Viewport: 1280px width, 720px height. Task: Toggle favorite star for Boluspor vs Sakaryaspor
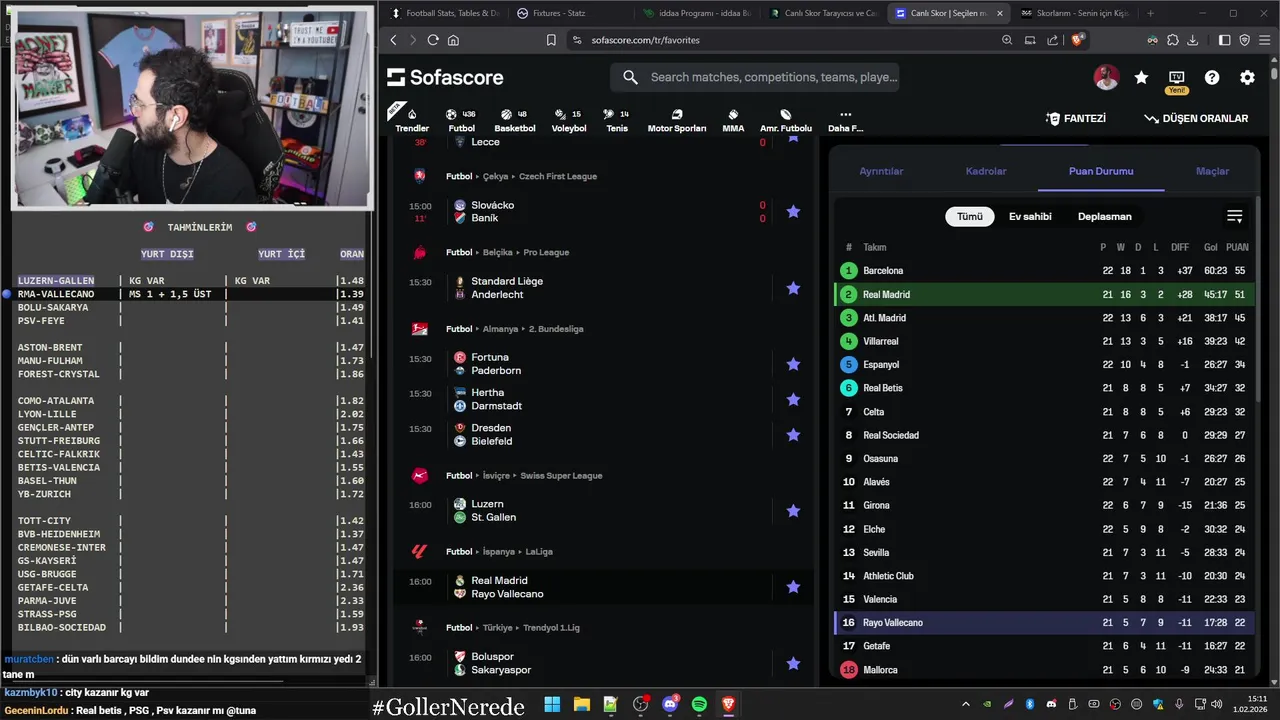[x=793, y=663]
